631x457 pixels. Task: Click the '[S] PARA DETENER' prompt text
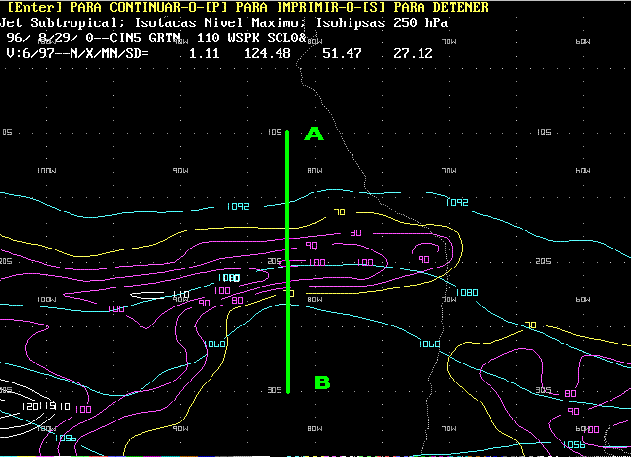[425, 7]
